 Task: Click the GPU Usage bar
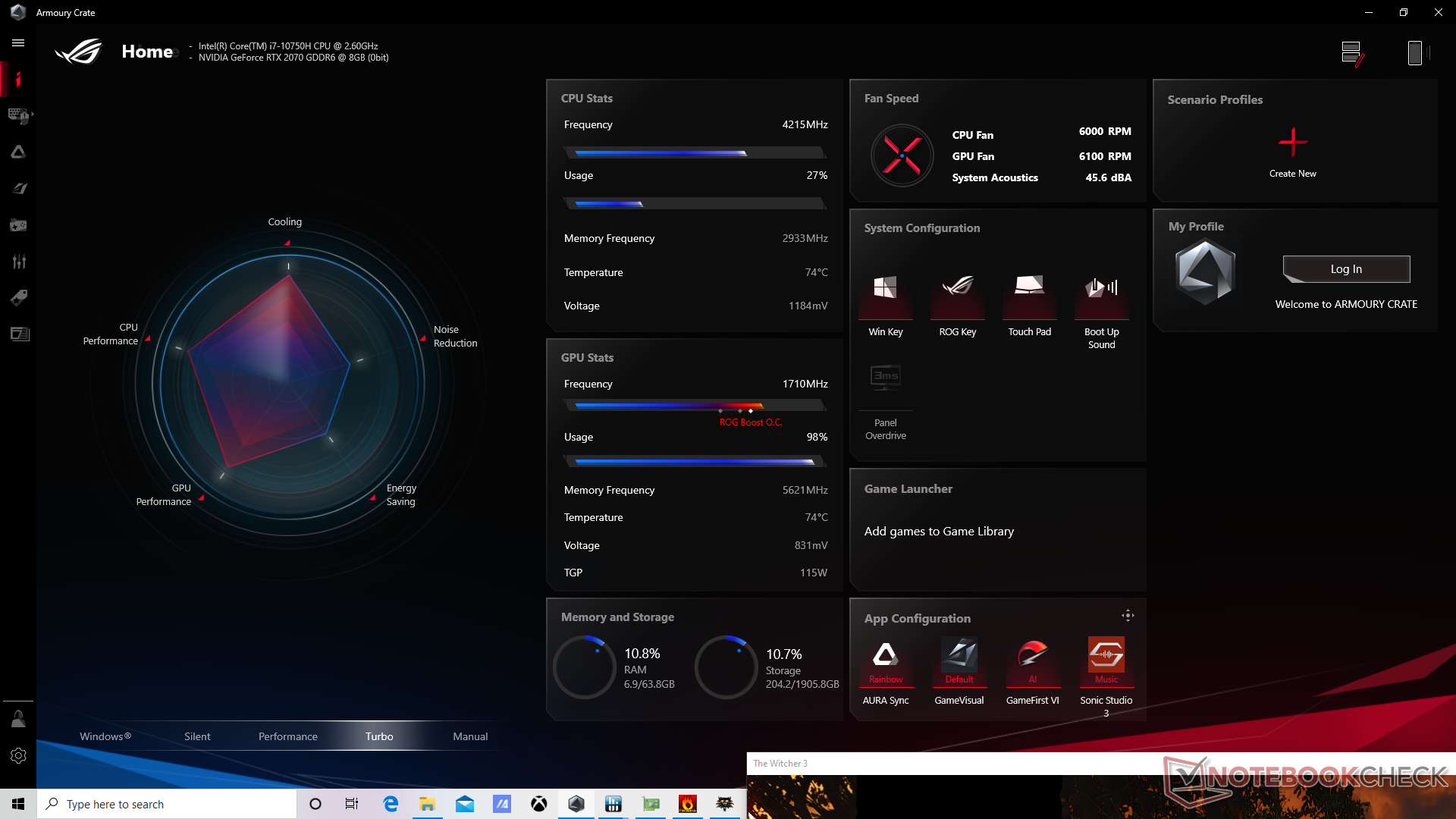(695, 461)
